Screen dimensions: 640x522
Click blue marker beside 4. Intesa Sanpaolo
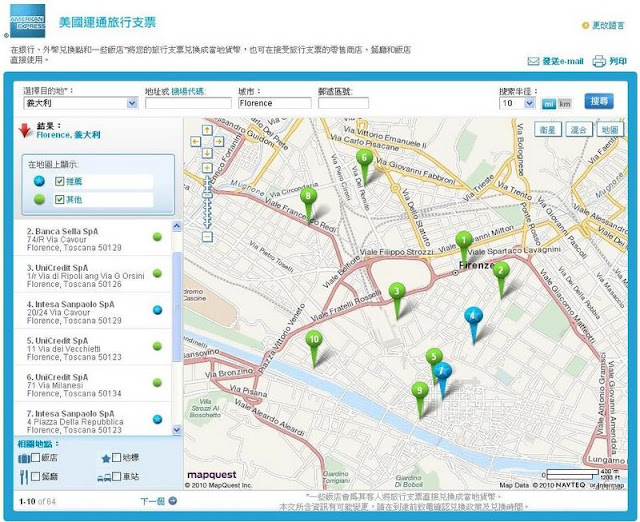click(157, 310)
